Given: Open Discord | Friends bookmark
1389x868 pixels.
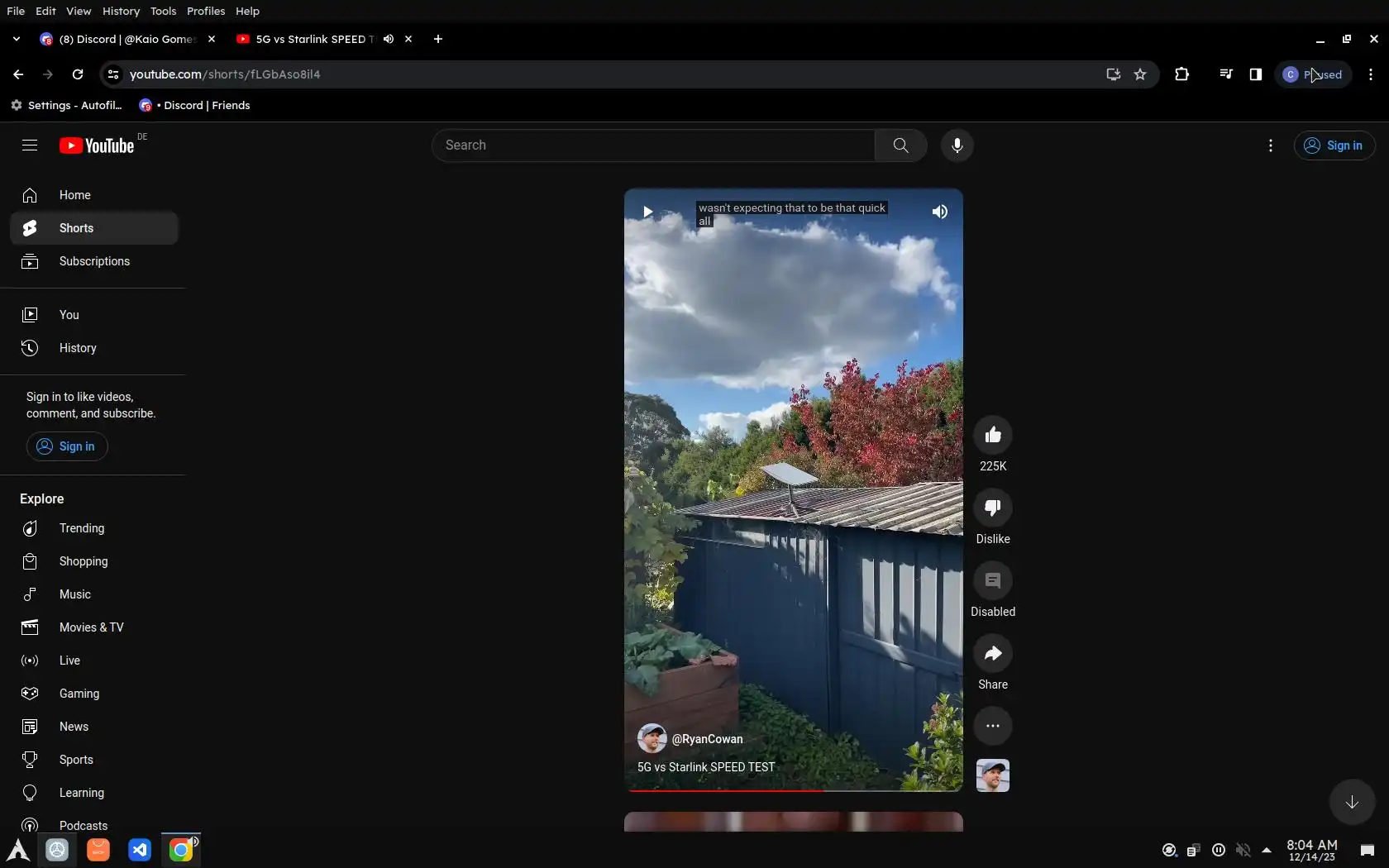Looking at the screenshot, I should tap(195, 105).
